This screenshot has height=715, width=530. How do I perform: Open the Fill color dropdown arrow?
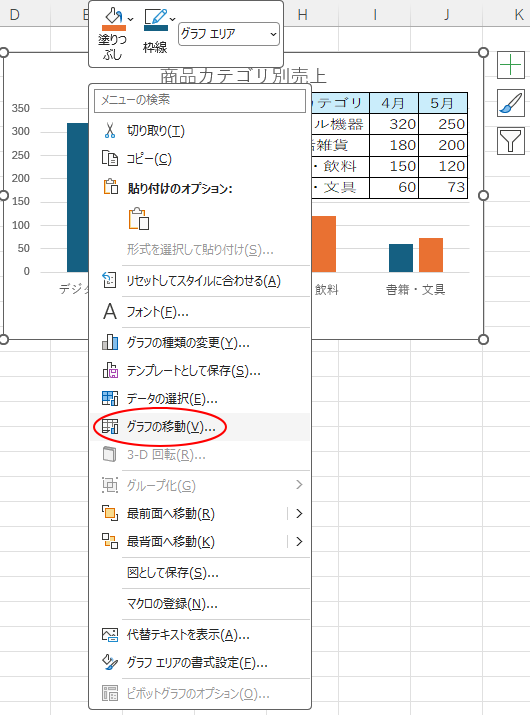pyautogui.click(x=130, y=19)
